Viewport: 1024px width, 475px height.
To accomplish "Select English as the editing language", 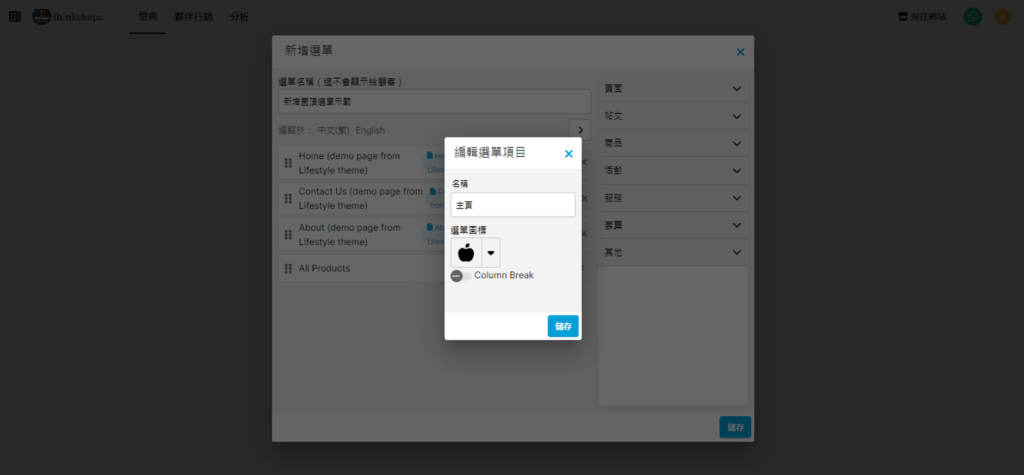I will (x=370, y=130).
